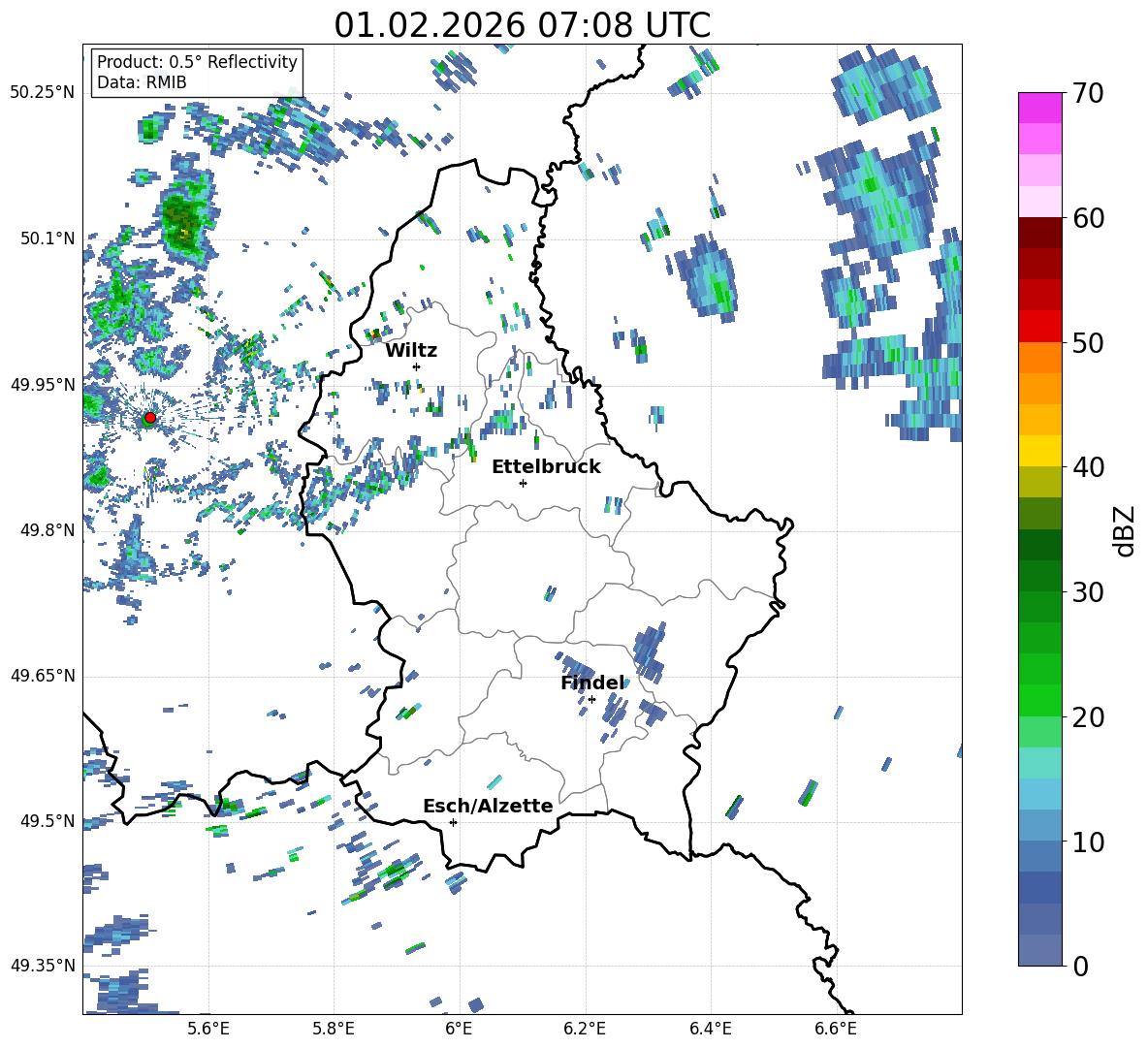Click the timestamp title 01.02.2026 07:08 UTC
The width and height of the screenshot is (1148, 1048).
pos(522,25)
